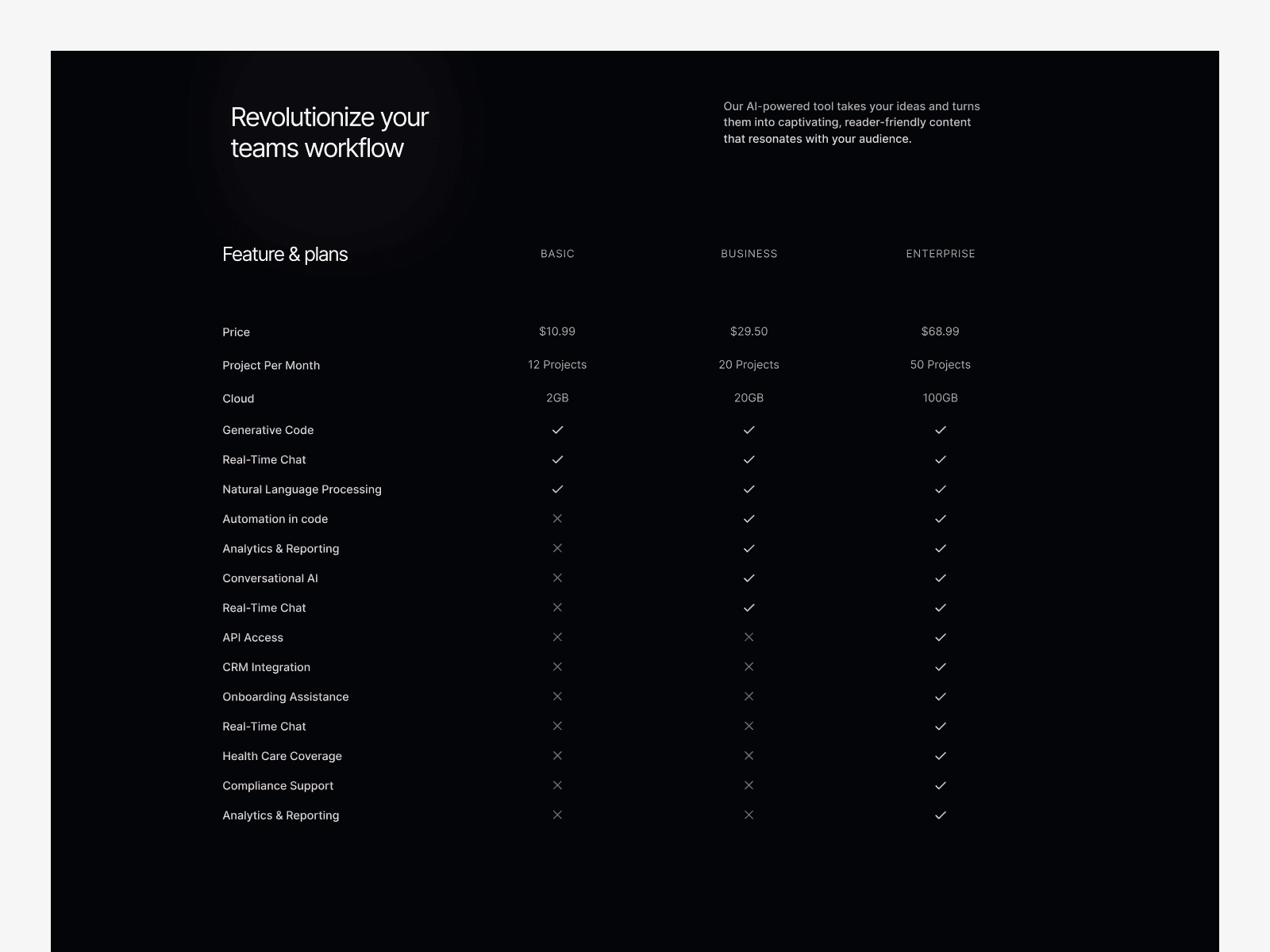Click Business cross in Onboarding Assistance row
This screenshot has width=1270, height=952.
tap(749, 697)
